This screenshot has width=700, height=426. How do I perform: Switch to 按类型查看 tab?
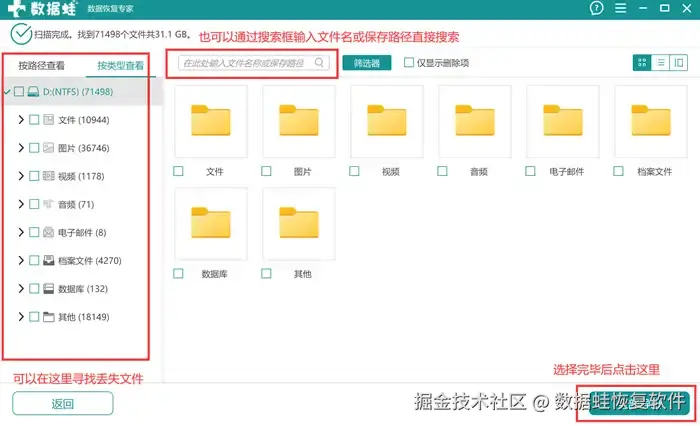click(x=121, y=66)
